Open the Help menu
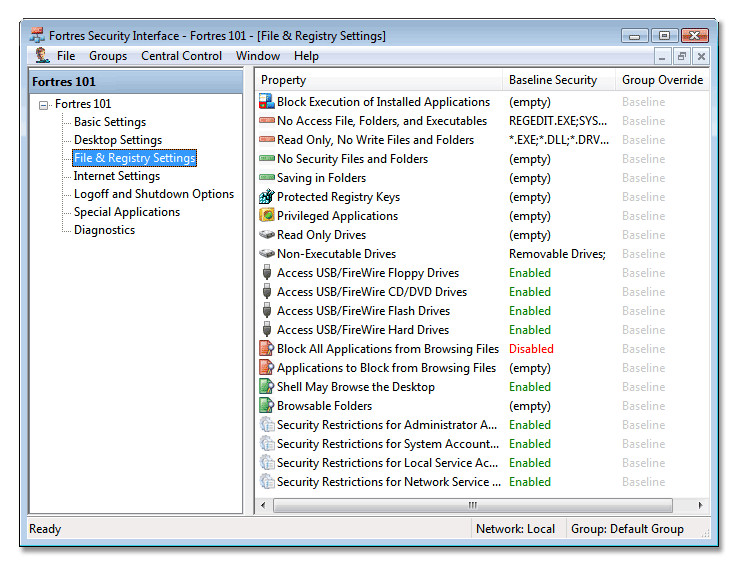Image resolution: width=744 pixels, height=574 pixels. coord(306,56)
